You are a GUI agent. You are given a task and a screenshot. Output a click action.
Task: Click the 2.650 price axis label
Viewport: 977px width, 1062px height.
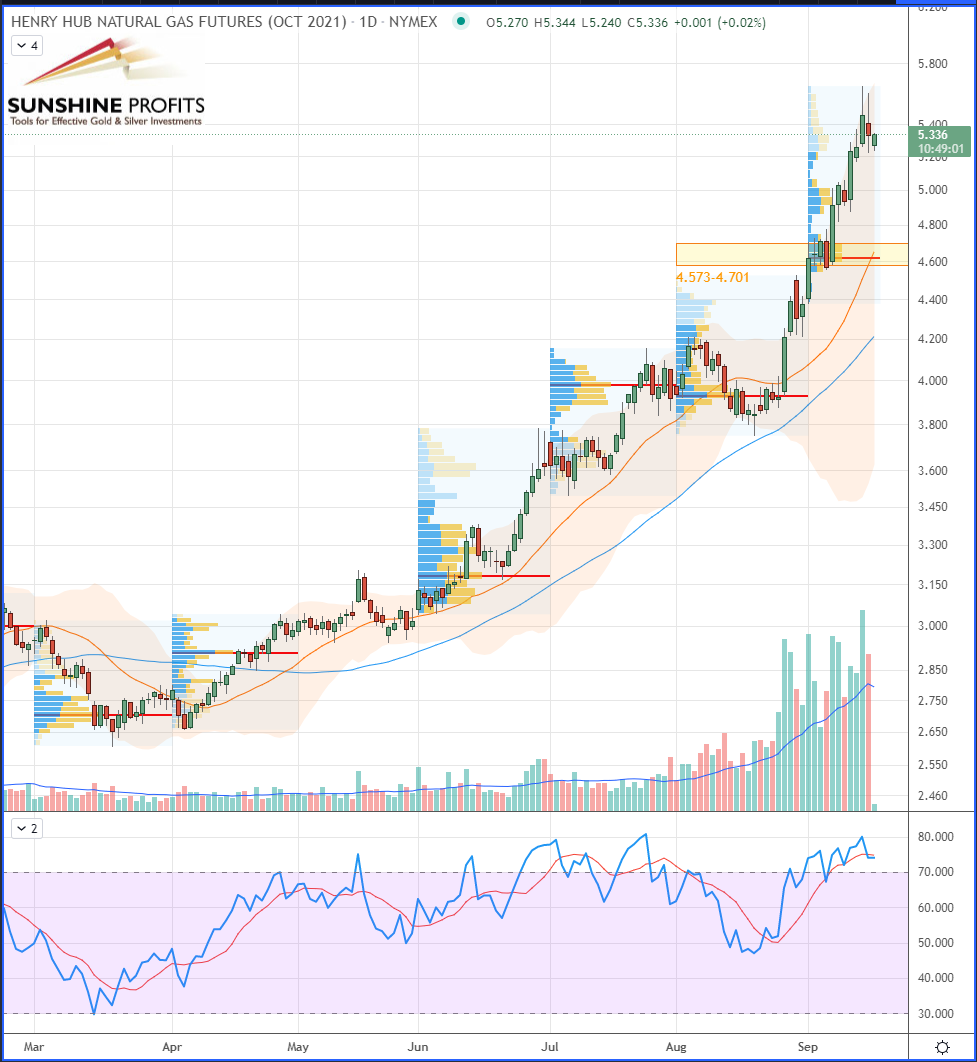tap(932, 731)
